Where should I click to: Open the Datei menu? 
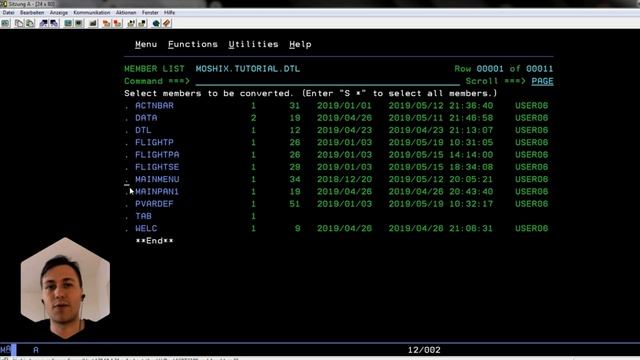(x=8, y=13)
